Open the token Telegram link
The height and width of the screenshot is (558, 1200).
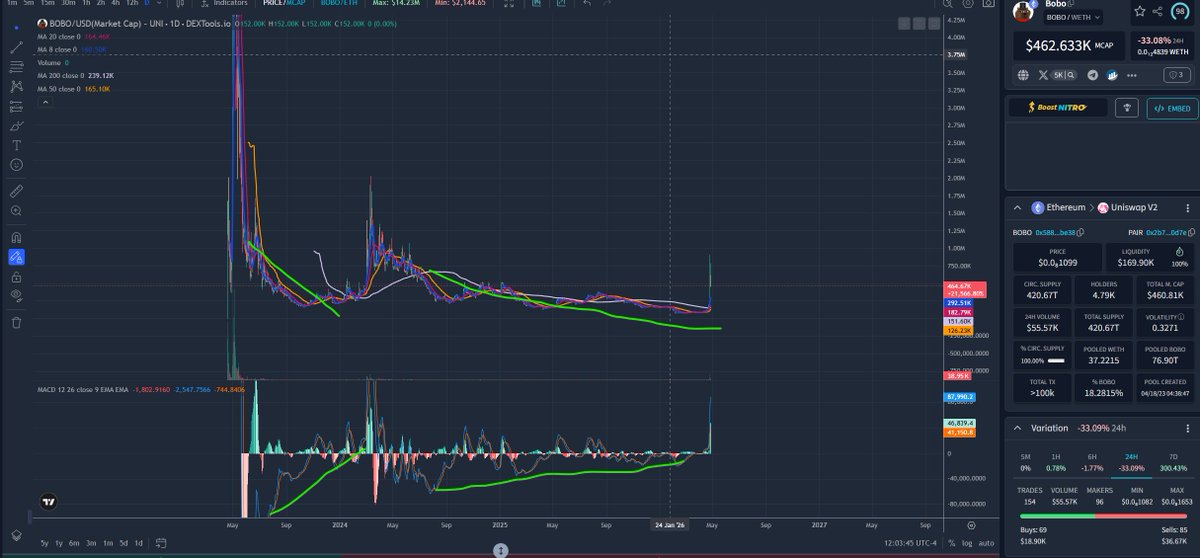point(1093,75)
